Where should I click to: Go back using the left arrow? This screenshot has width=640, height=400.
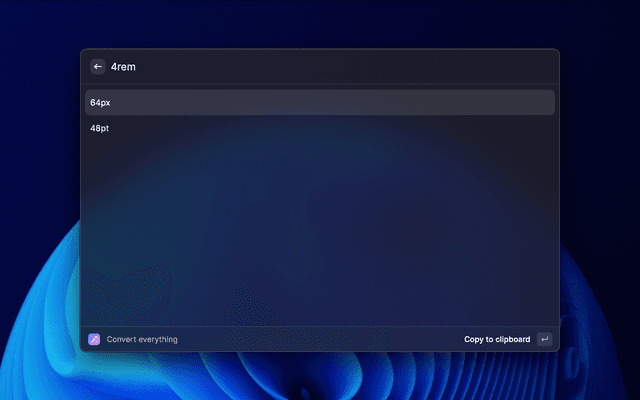tap(98, 67)
